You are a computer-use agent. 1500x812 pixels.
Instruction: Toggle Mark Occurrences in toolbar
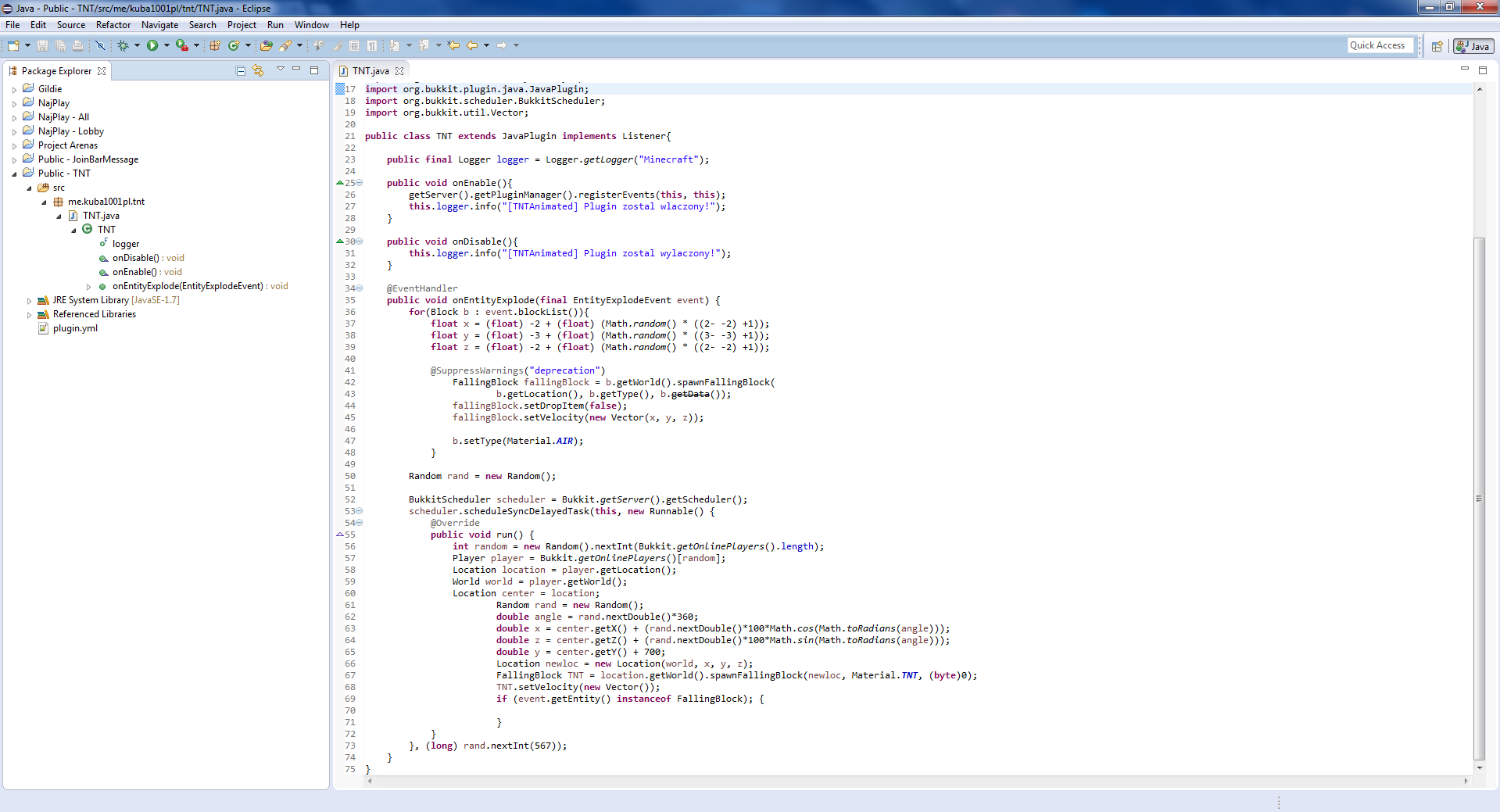coord(338,45)
